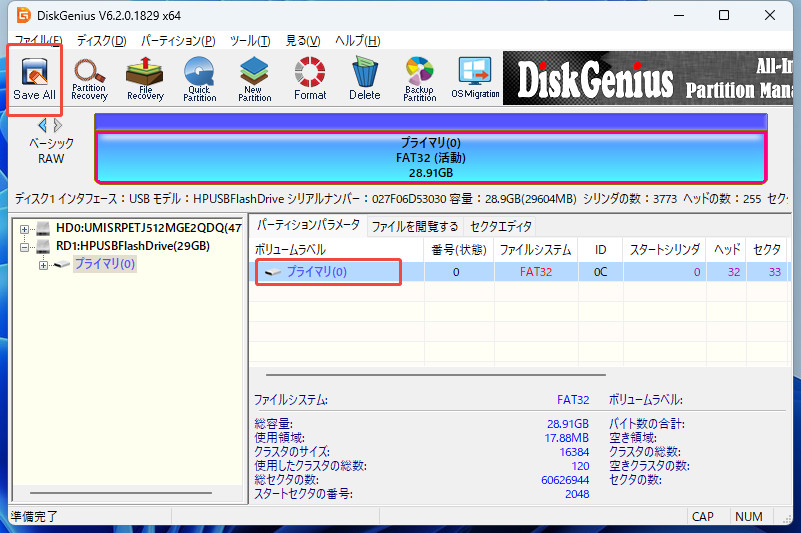The width and height of the screenshot is (801, 533).
Task: Open the Backup Partition tool
Action: click(419, 79)
